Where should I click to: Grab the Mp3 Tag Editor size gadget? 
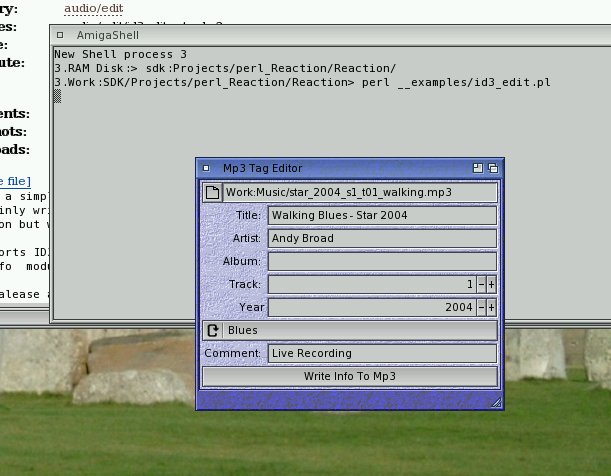pyautogui.click(x=496, y=402)
